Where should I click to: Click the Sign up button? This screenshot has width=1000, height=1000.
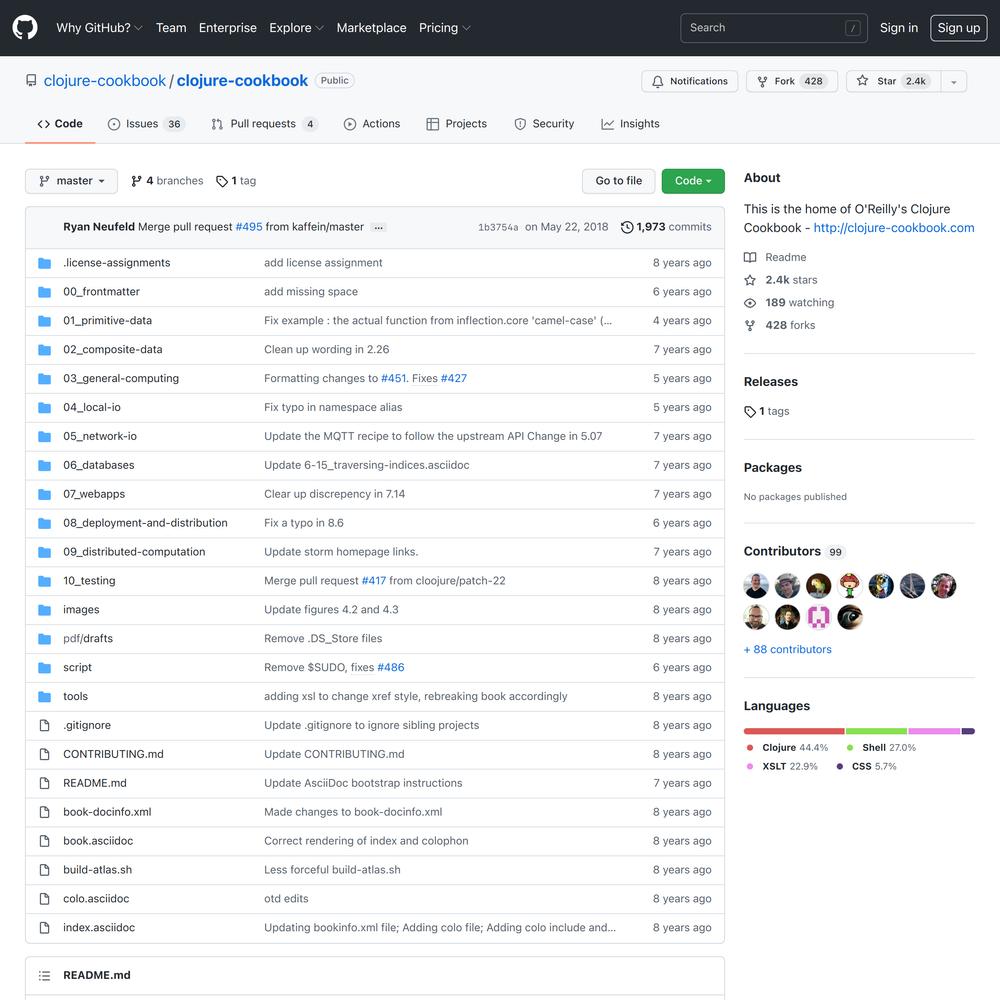point(959,28)
